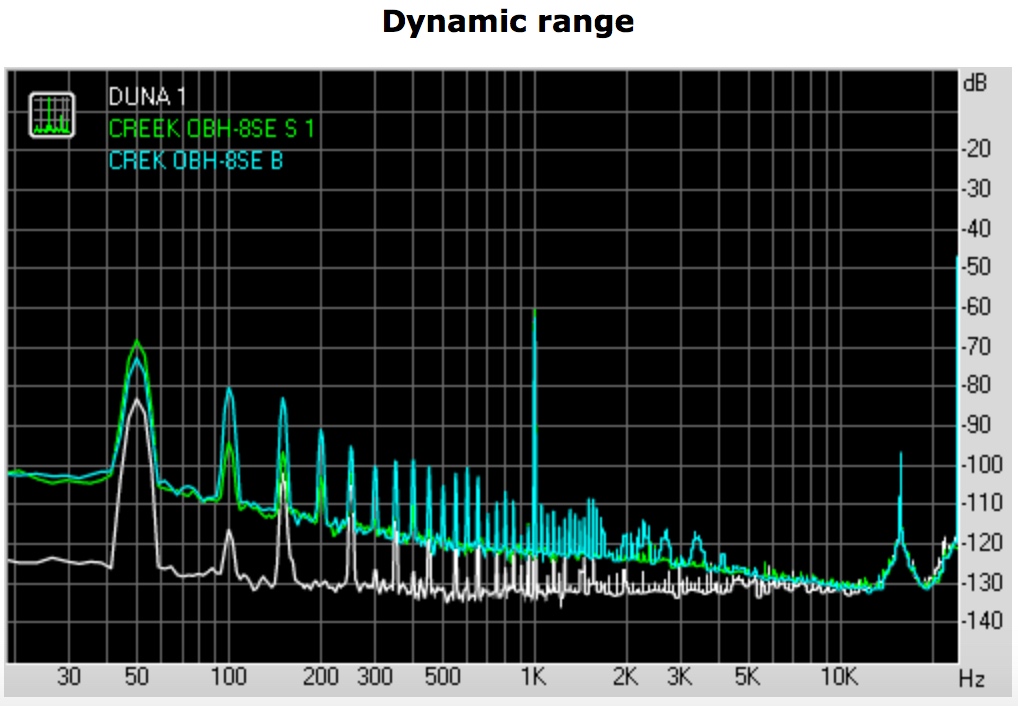Click the dB unit label on the vertical axis
The image size is (1018, 706).
click(974, 84)
